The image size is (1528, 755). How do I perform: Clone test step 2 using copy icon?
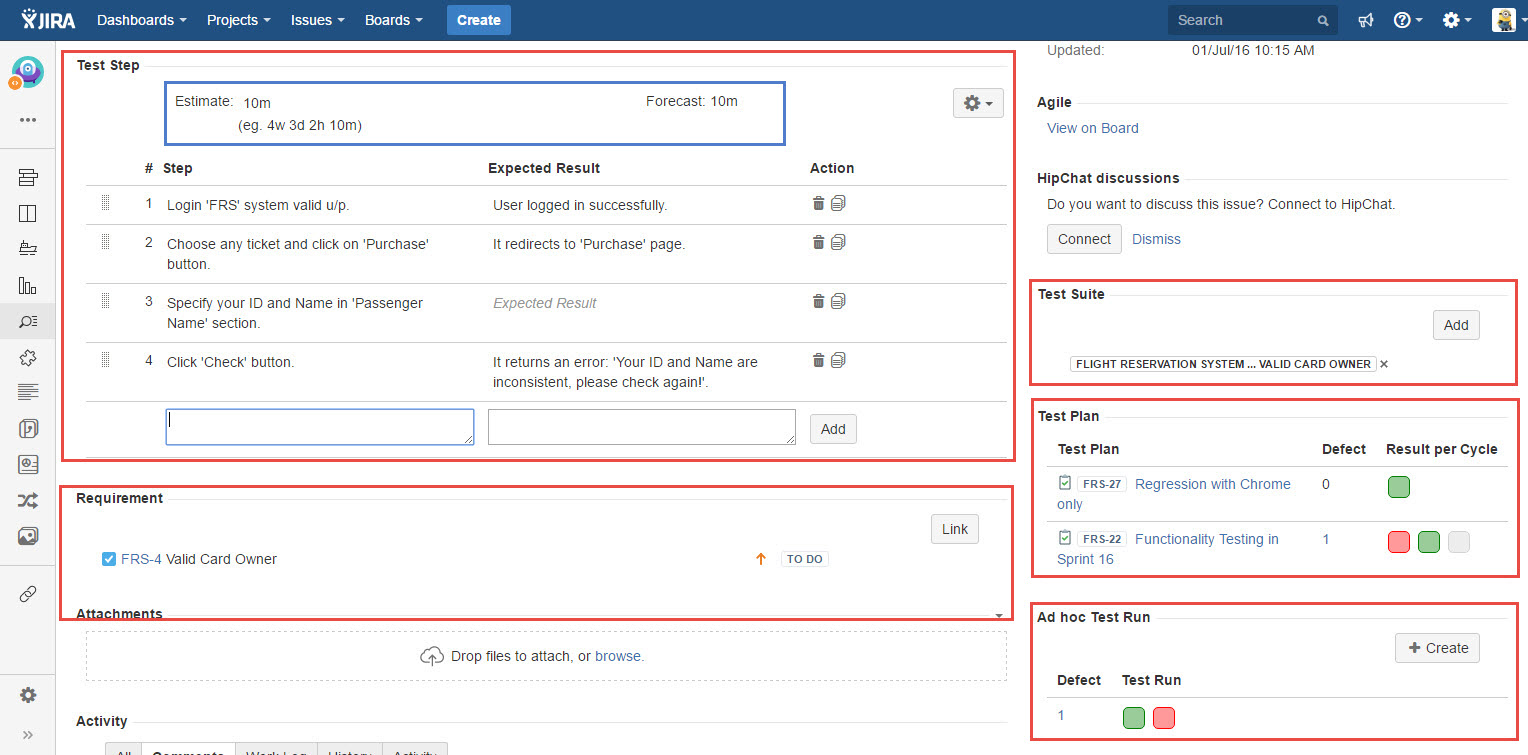point(838,242)
